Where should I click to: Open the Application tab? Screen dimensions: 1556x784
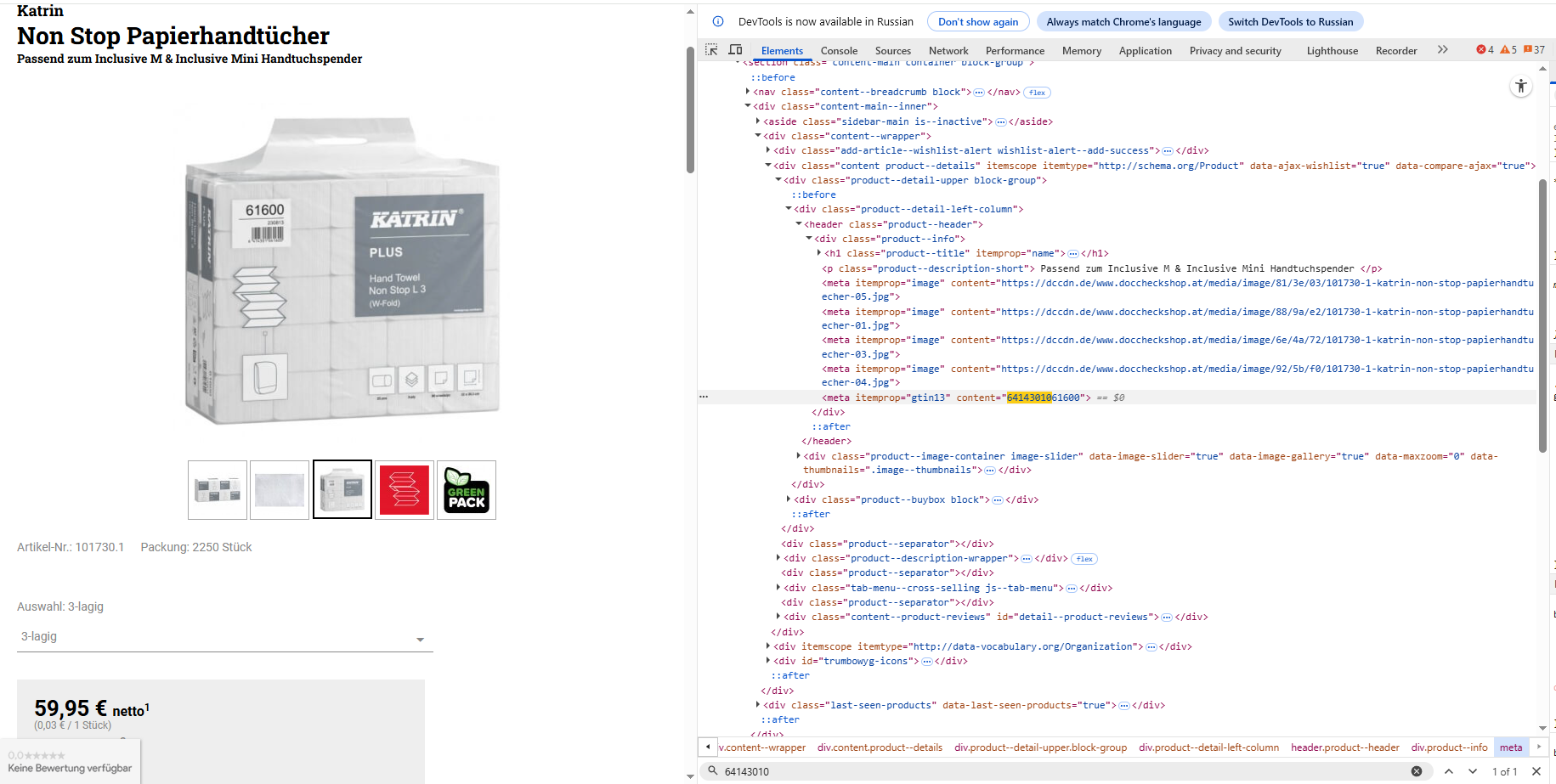coord(1146,51)
